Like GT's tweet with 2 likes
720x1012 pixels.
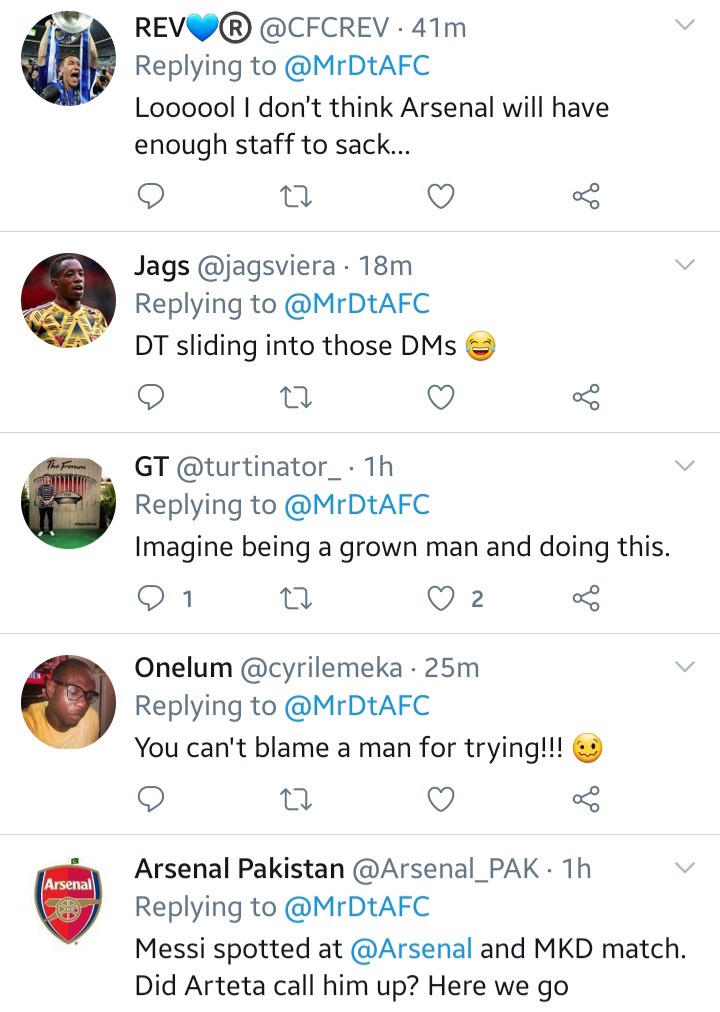click(x=441, y=599)
